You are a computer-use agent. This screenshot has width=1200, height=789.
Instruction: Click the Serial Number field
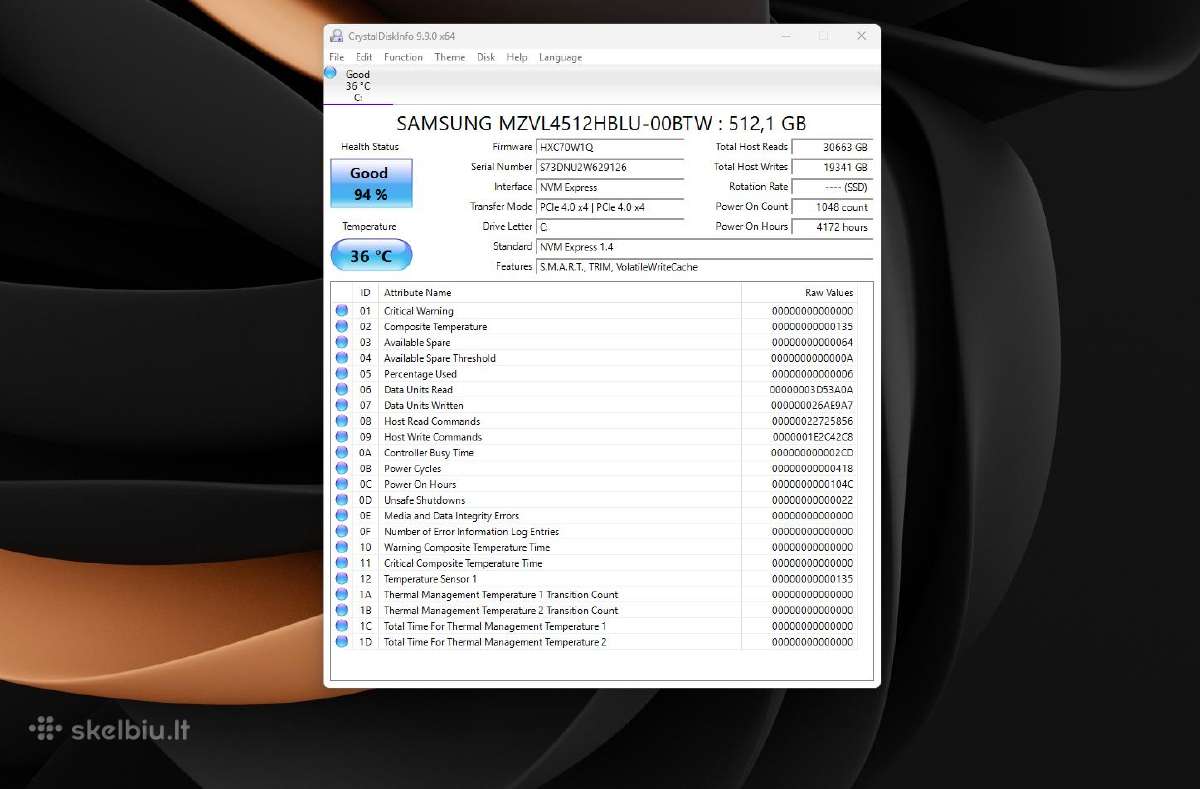pos(610,167)
